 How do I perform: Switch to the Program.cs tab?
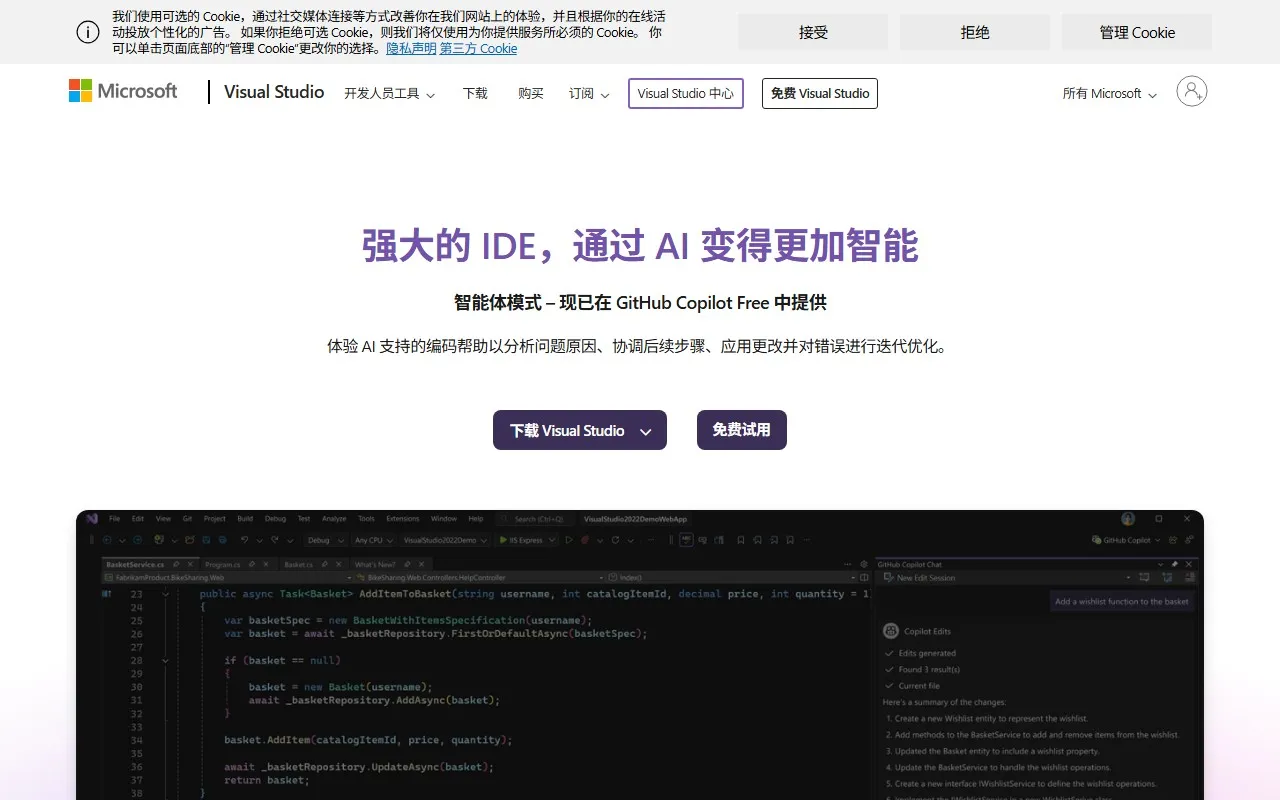pyautogui.click(x=223, y=564)
